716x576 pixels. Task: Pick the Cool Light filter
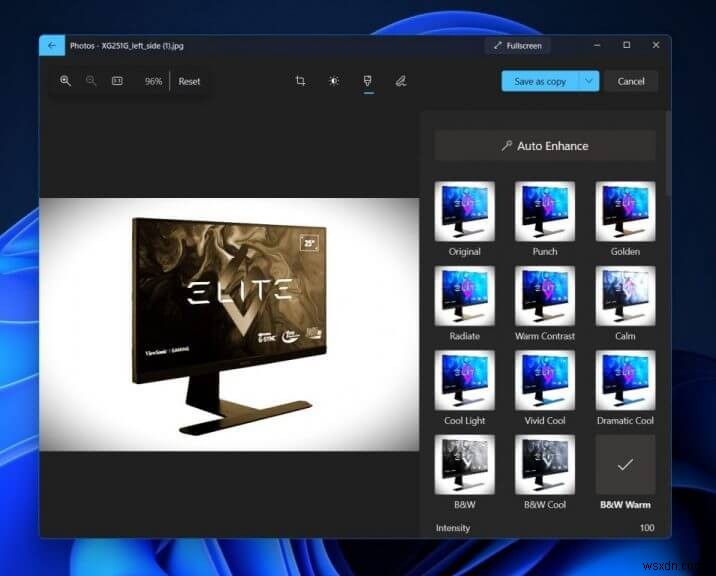464,380
